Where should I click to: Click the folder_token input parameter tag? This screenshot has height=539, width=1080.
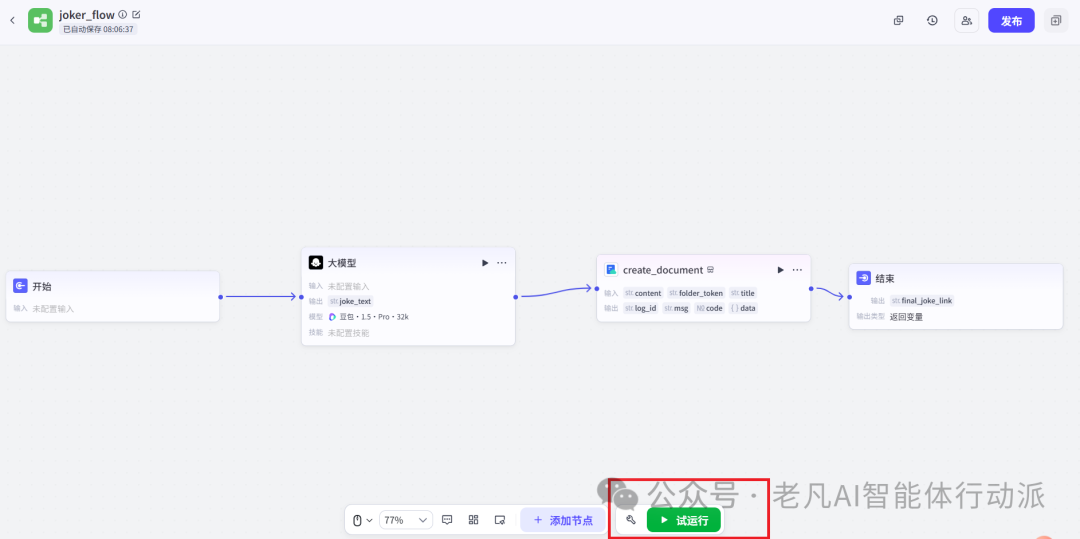[696, 293]
